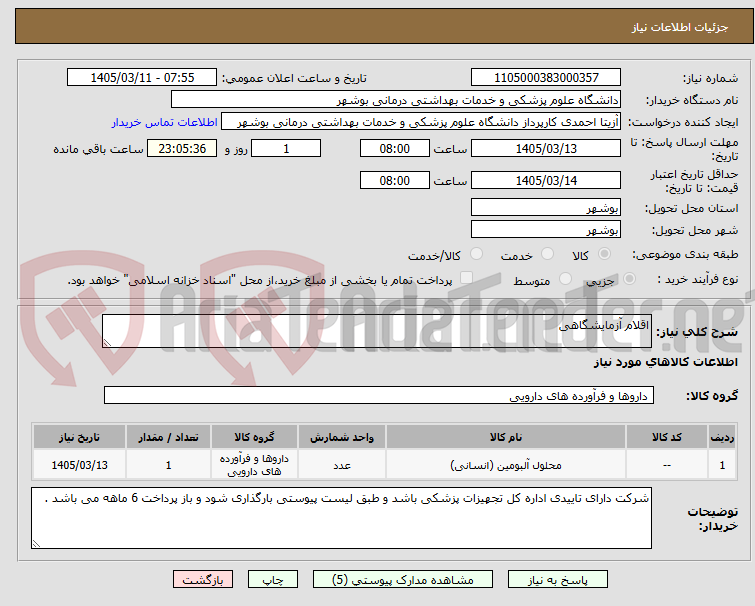Screen dimensions: 755x606
Task: Click the گروه کالا field داروها و فرآورده های دارویی
Action: 378,395
